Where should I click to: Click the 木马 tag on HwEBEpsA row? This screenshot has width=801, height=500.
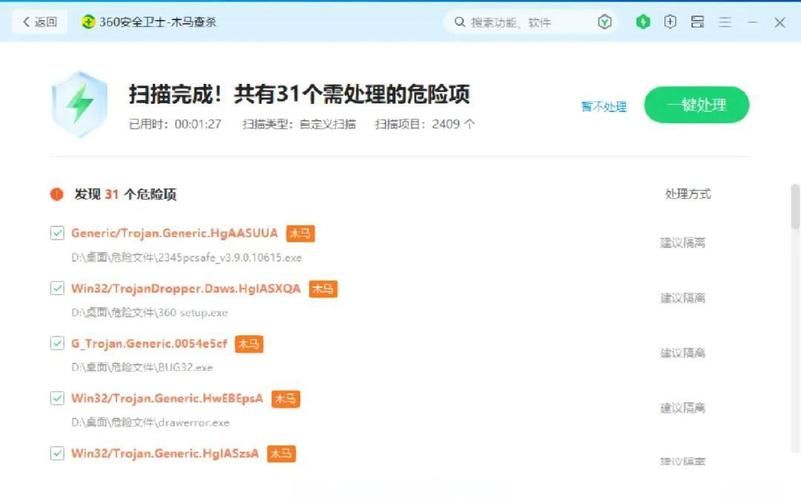click(x=286, y=398)
